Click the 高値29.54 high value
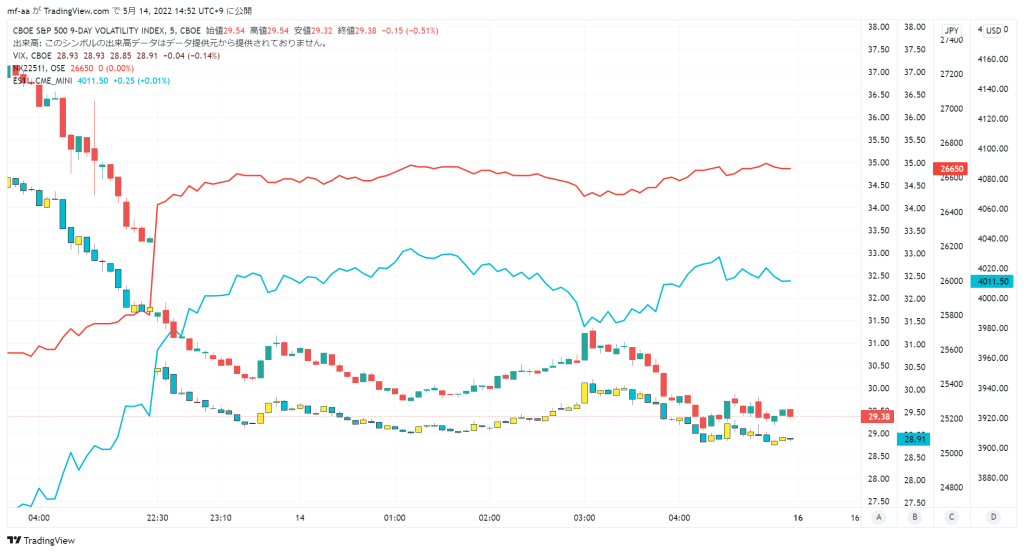 click(x=269, y=31)
